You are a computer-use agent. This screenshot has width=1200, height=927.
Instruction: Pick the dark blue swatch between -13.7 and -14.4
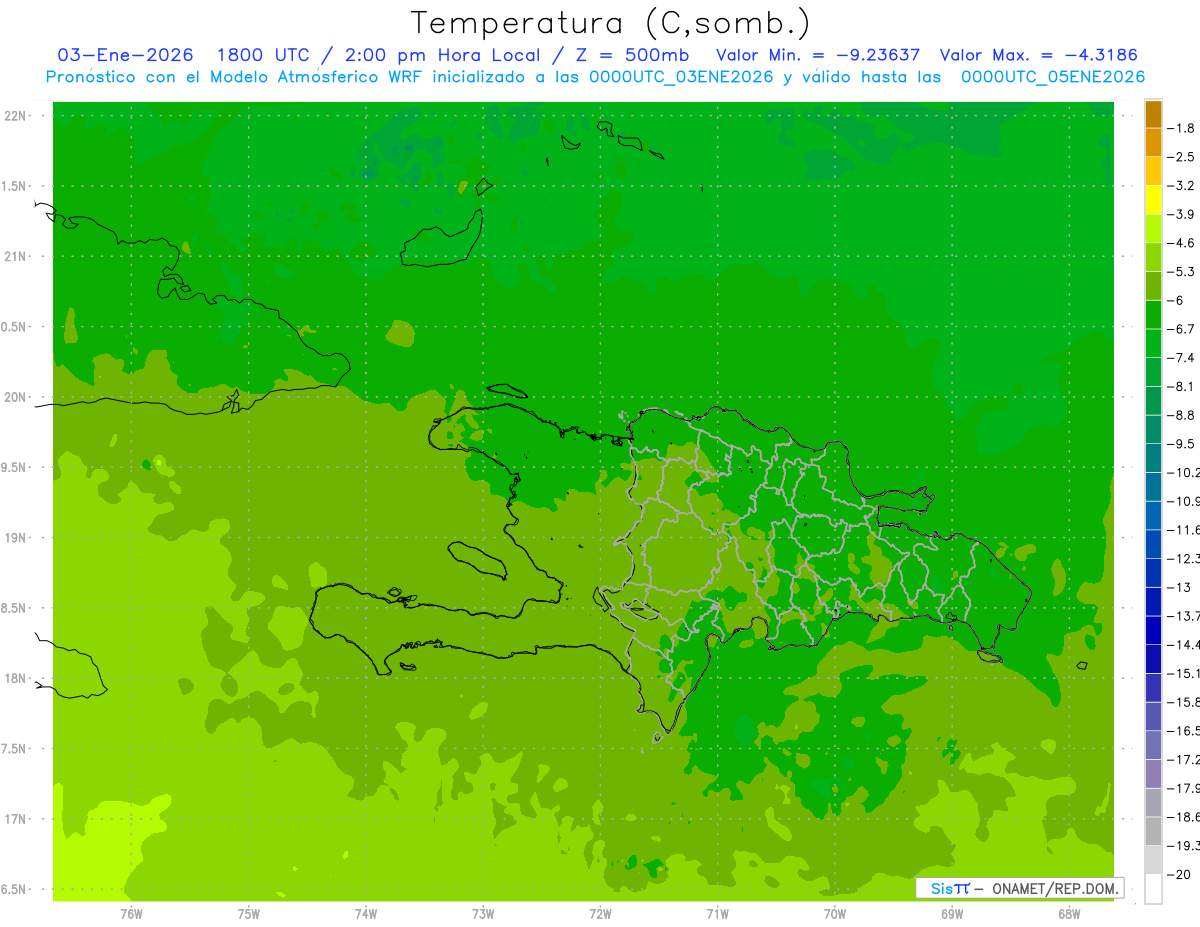pyautogui.click(x=1153, y=630)
